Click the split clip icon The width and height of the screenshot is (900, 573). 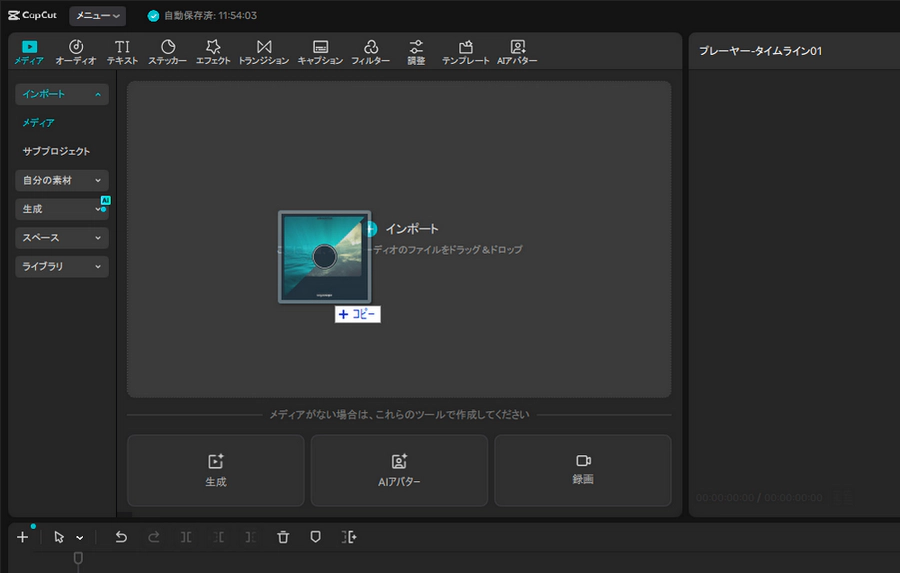[x=186, y=537]
